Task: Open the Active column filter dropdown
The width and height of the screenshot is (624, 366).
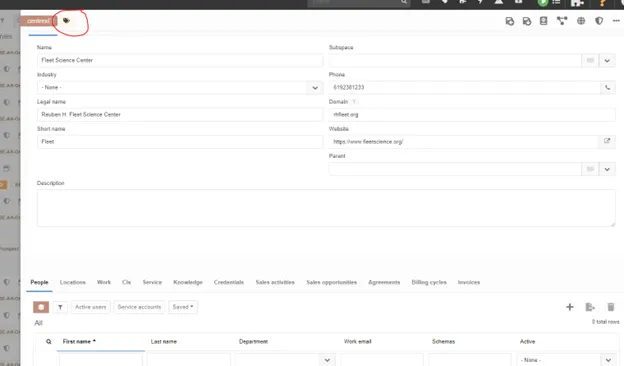Action: point(608,360)
